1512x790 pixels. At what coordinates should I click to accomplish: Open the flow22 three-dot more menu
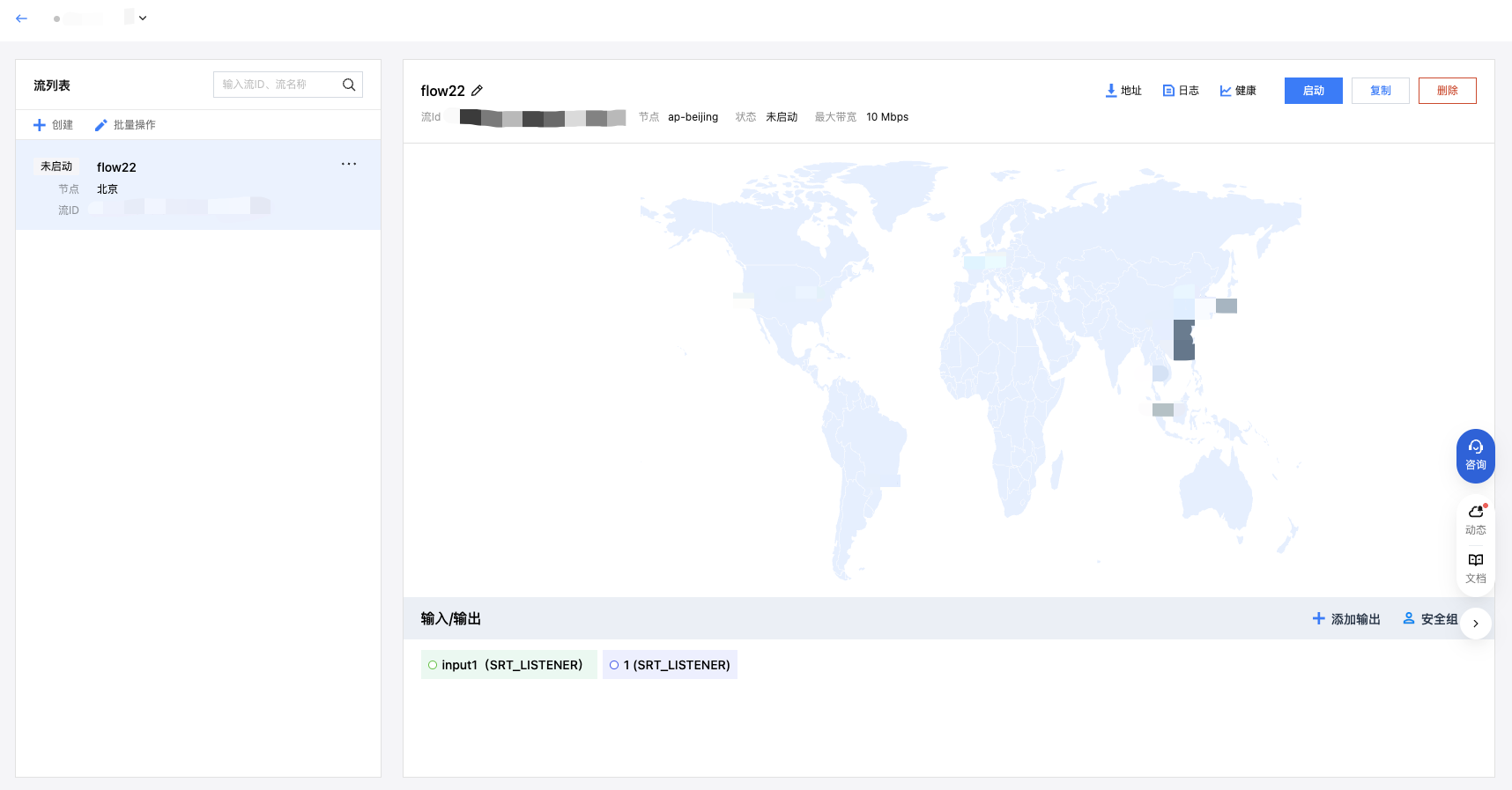coord(349,164)
